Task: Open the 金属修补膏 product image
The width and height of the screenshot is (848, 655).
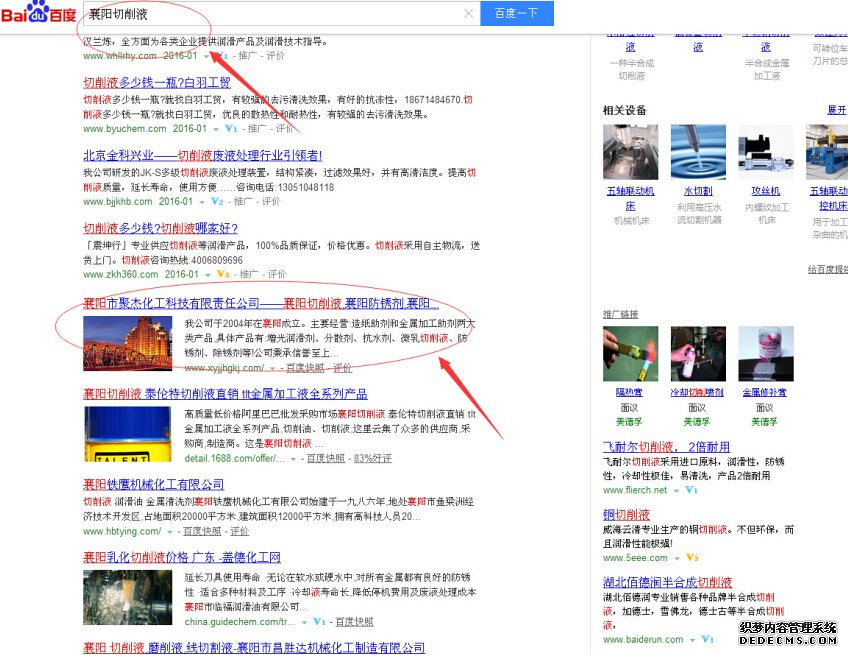Action: pyautogui.click(x=766, y=354)
